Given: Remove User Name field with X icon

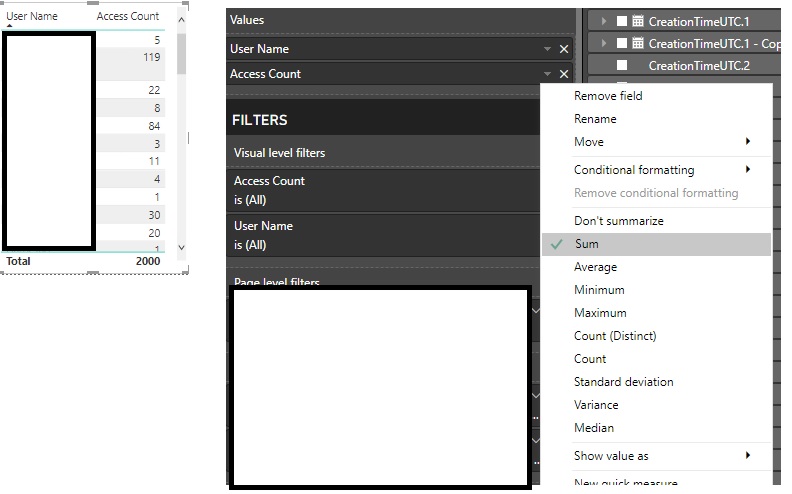Looking at the screenshot, I should click(564, 49).
